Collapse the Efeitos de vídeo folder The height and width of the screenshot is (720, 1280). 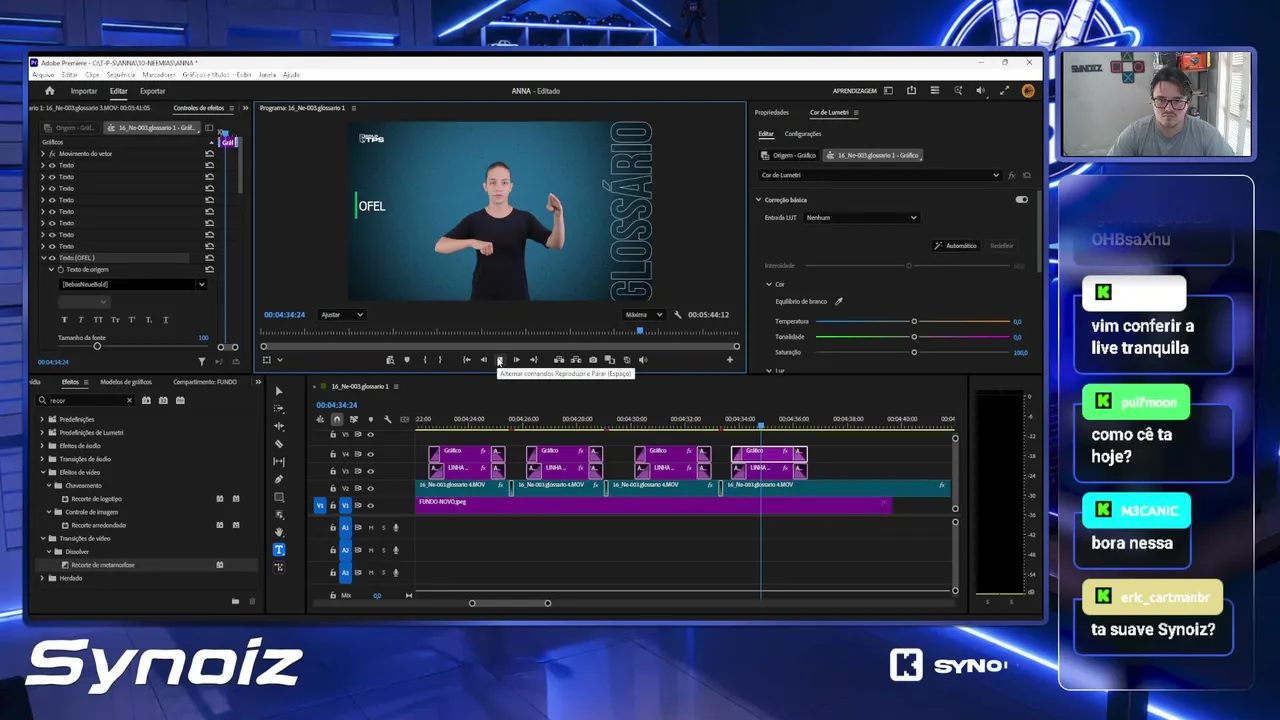(x=42, y=472)
